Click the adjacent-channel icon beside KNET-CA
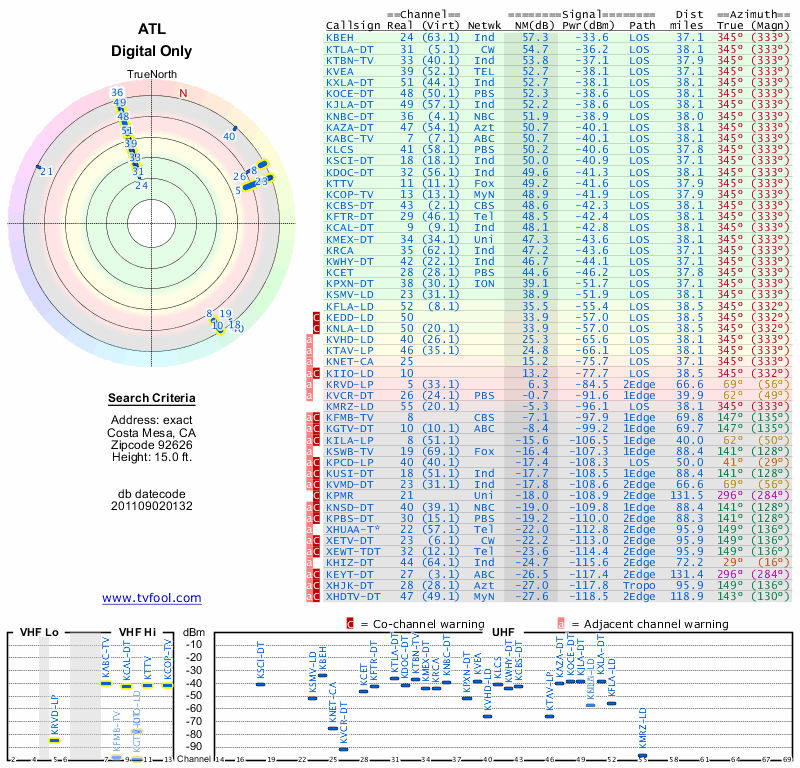The width and height of the screenshot is (800, 768). click(309, 362)
